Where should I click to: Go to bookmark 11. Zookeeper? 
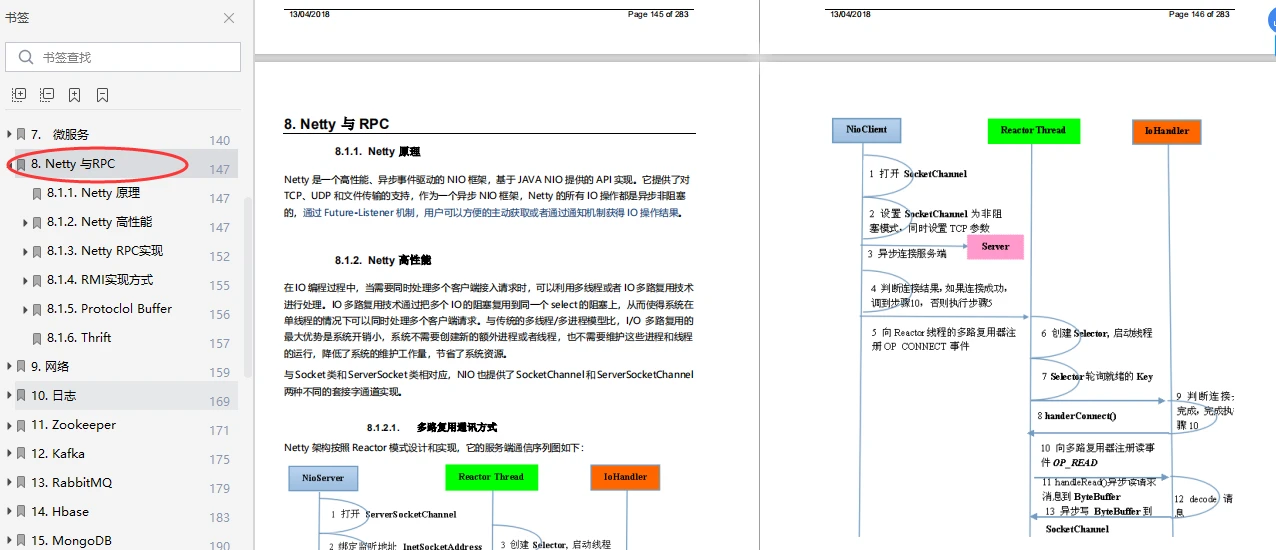(x=73, y=425)
